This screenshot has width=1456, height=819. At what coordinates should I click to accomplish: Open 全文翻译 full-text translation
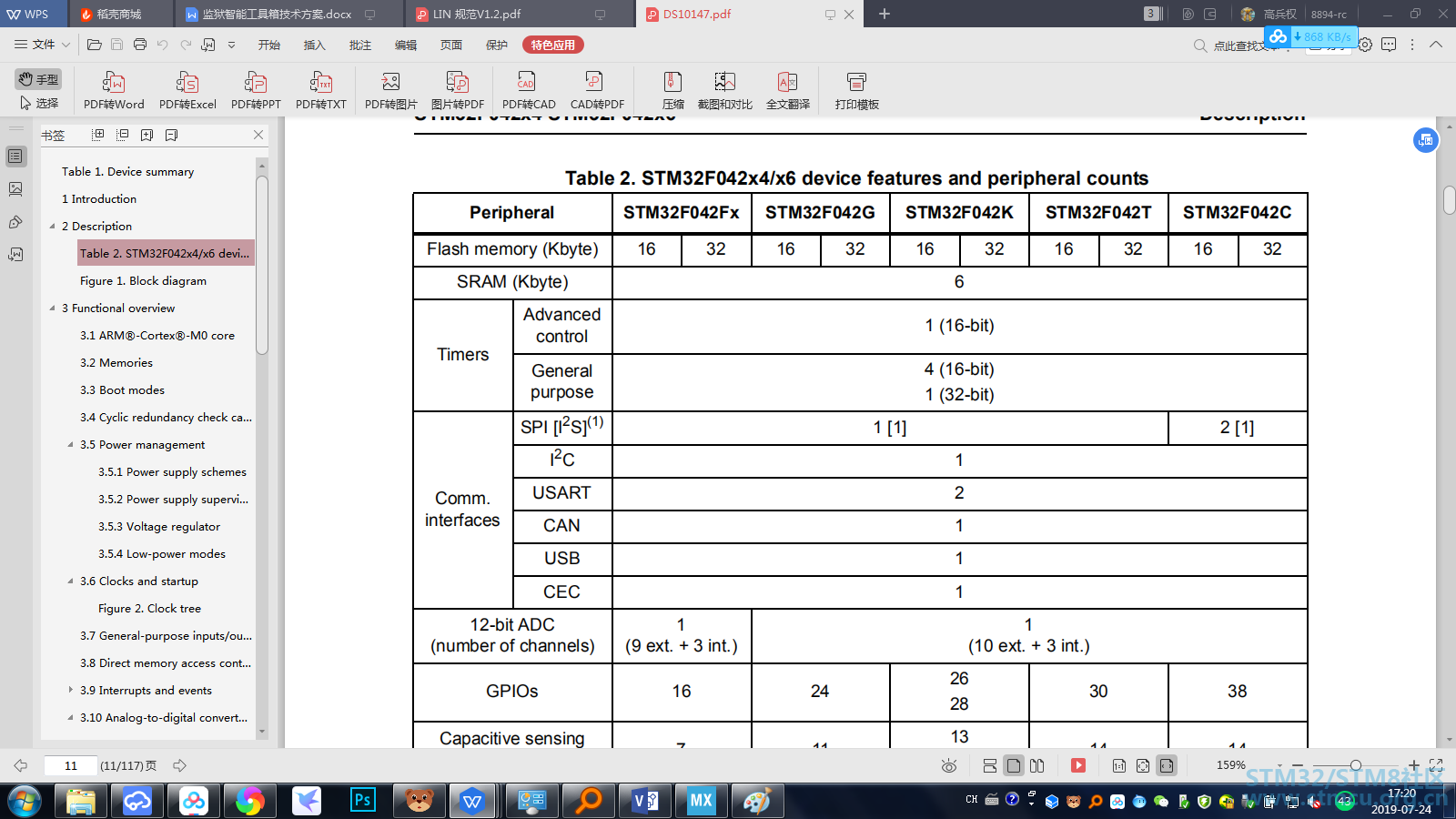pos(788,91)
